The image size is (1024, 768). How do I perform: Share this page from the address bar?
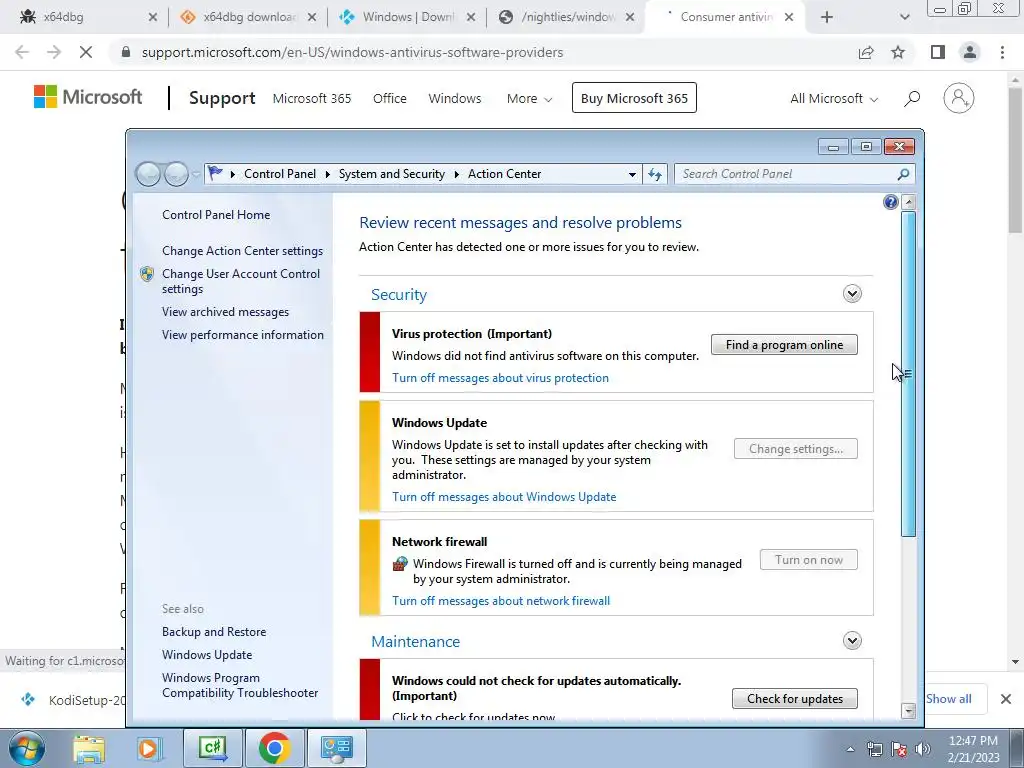click(x=866, y=52)
